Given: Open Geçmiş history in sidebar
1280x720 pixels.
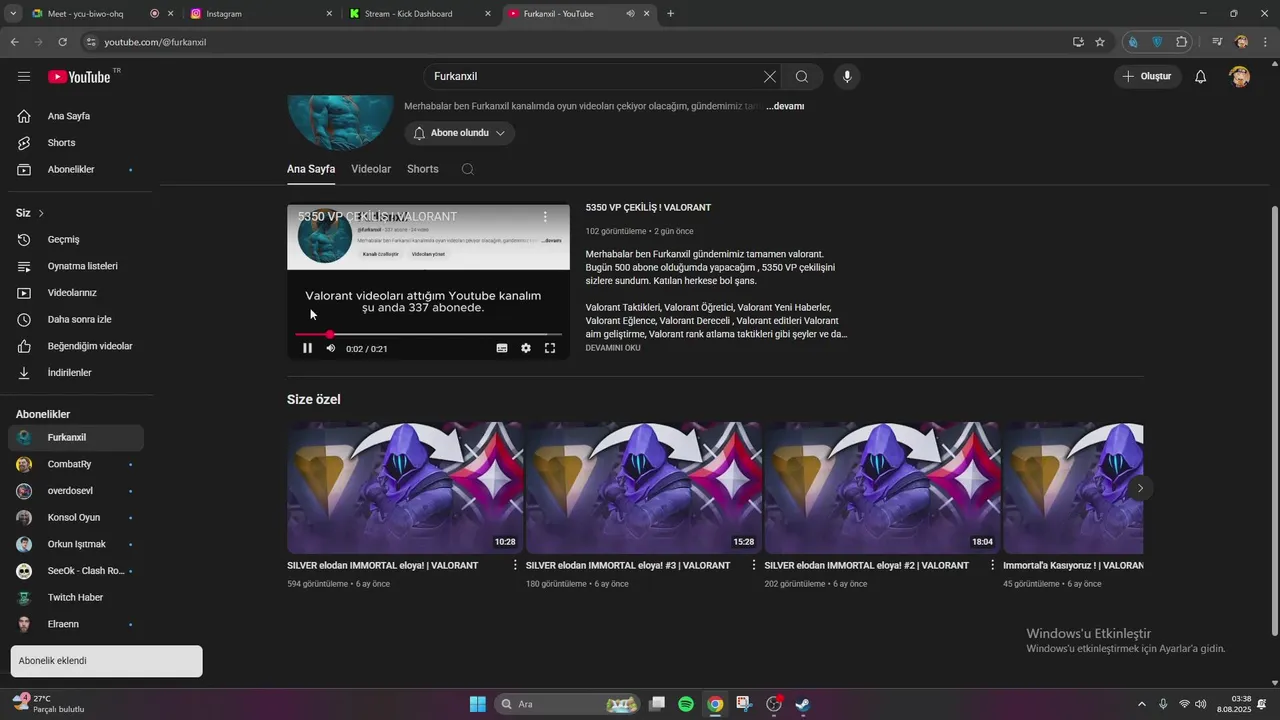Looking at the screenshot, I should (x=76, y=240).
